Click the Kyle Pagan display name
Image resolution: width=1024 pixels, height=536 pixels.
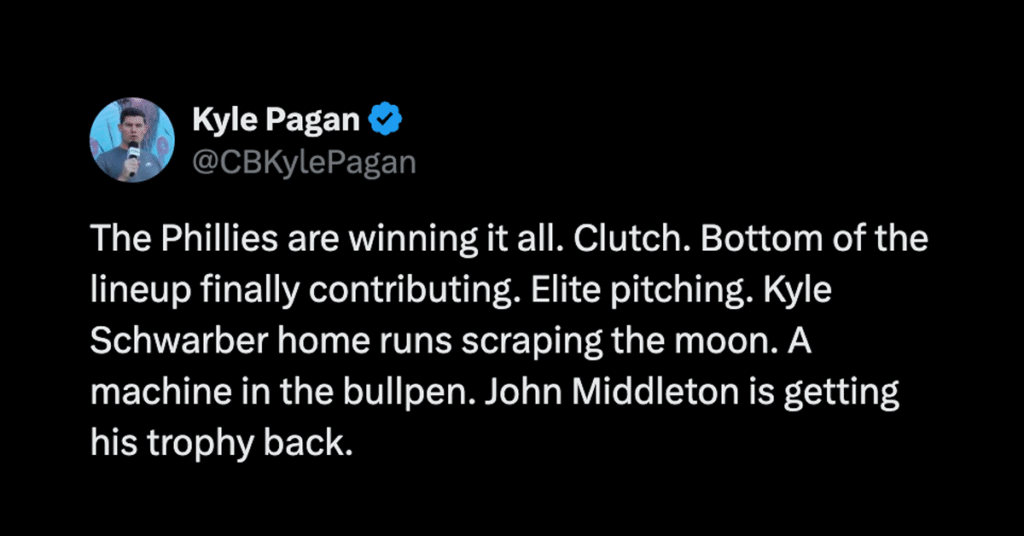[276, 119]
